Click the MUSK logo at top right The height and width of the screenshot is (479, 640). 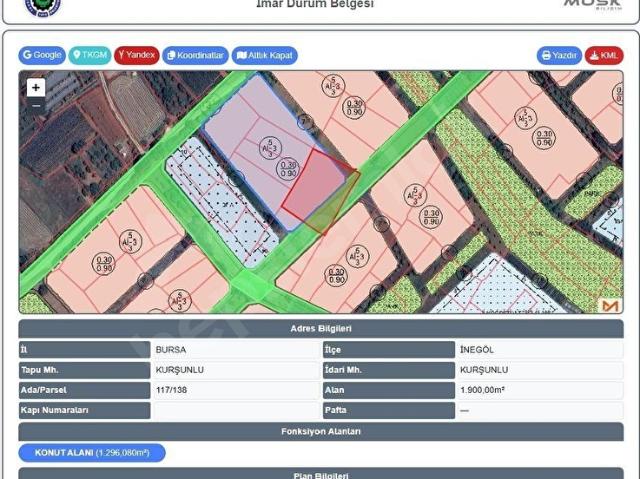pyautogui.click(x=593, y=4)
